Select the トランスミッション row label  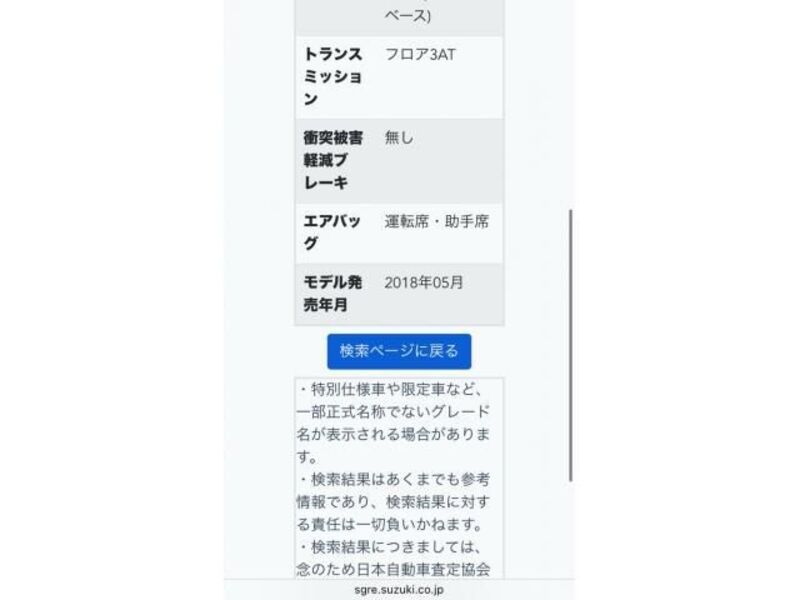click(x=333, y=77)
